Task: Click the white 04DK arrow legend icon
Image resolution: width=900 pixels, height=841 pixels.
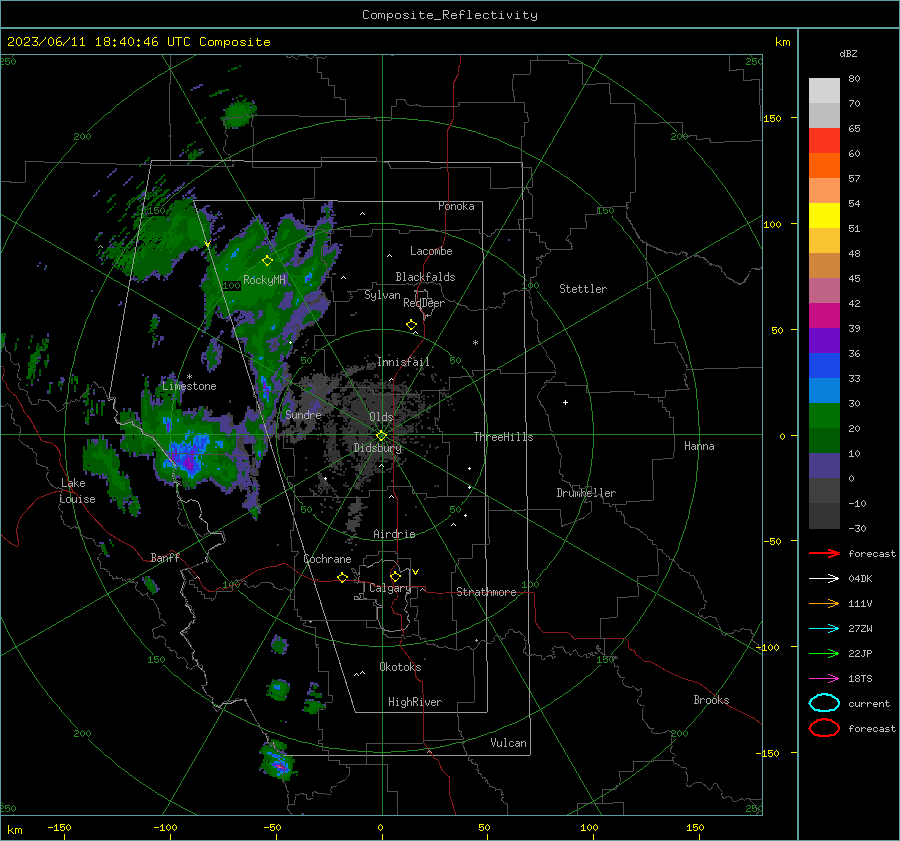Action: pyautogui.click(x=824, y=578)
